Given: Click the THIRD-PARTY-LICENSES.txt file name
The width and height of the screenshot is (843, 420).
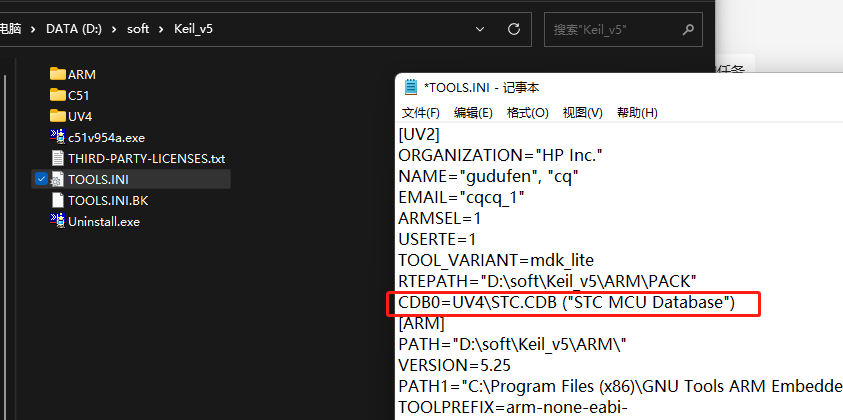Looking at the screenshot, I should [x=146, y=159].
